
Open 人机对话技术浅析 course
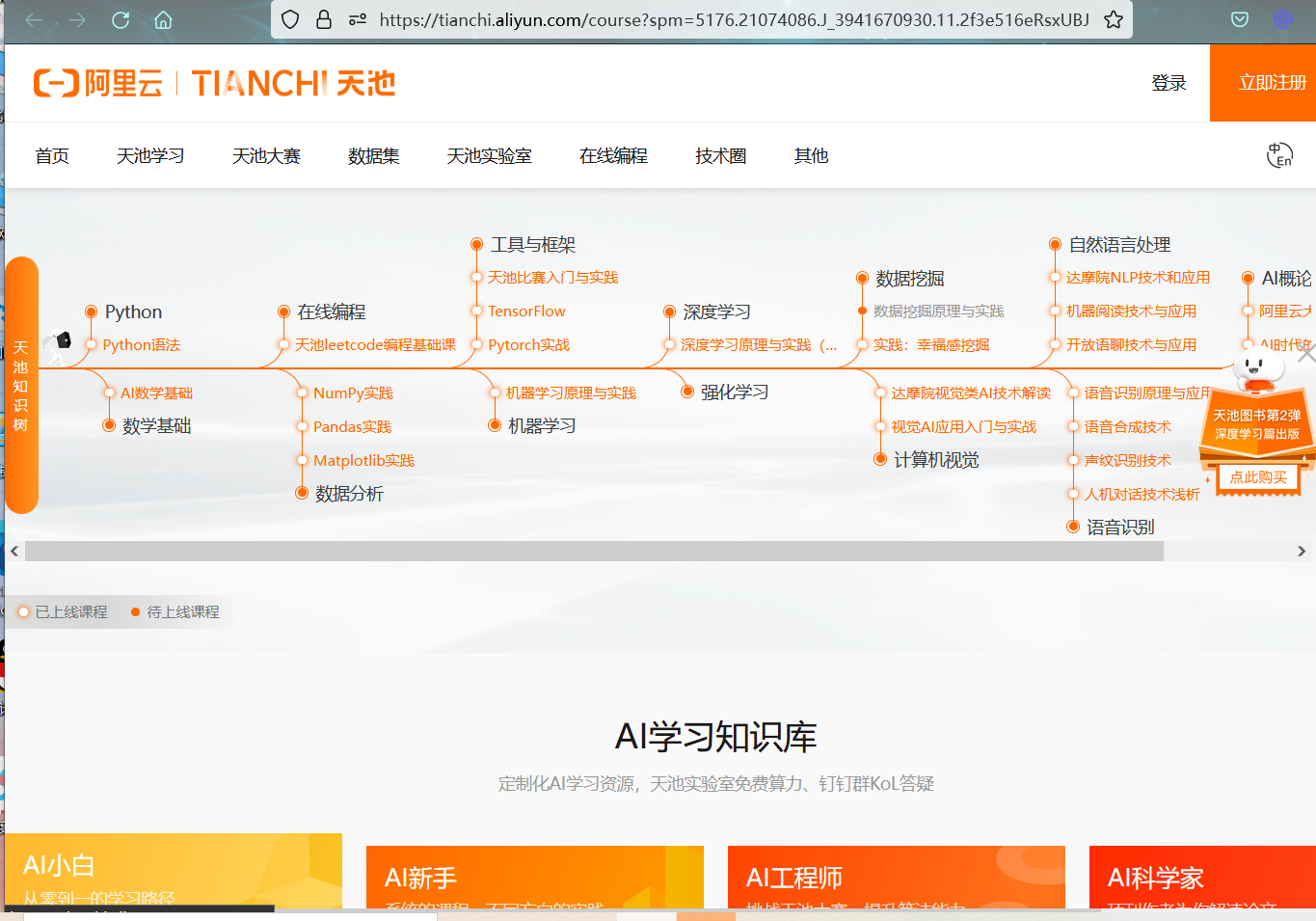[x=1141, y=495]
